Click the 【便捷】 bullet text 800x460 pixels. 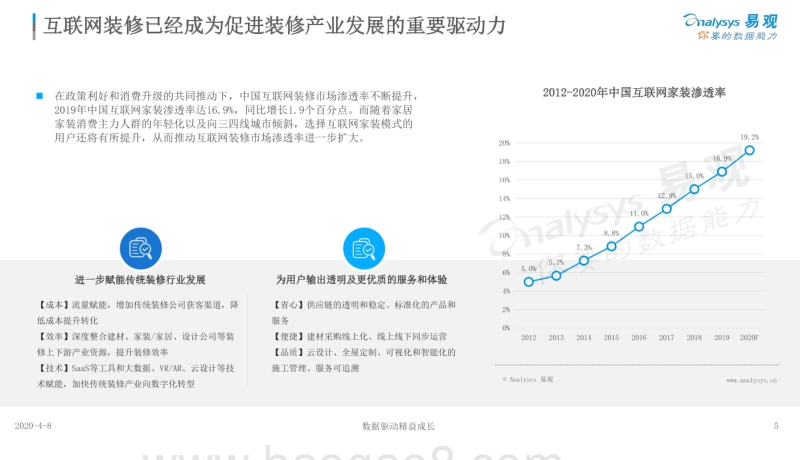click(x=359, y=337)
